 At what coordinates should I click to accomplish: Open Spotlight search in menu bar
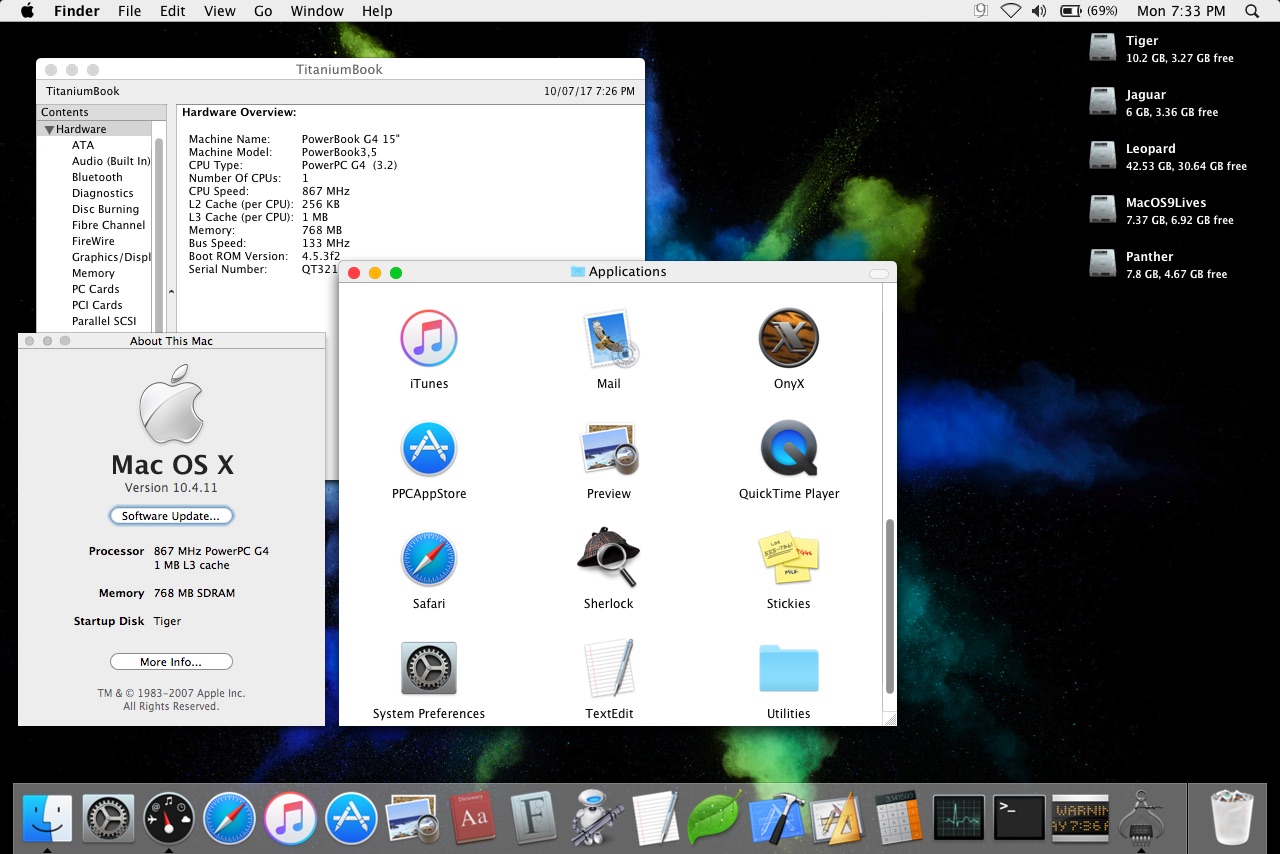click(1252, 11)
